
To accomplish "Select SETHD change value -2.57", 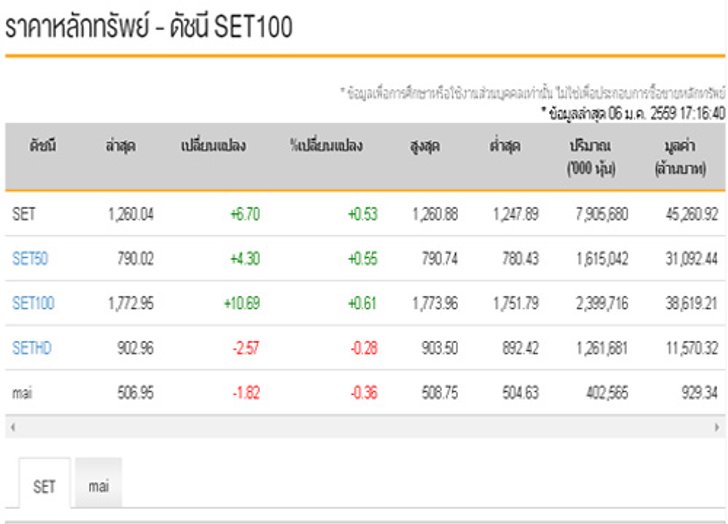I will coord(246,348).
